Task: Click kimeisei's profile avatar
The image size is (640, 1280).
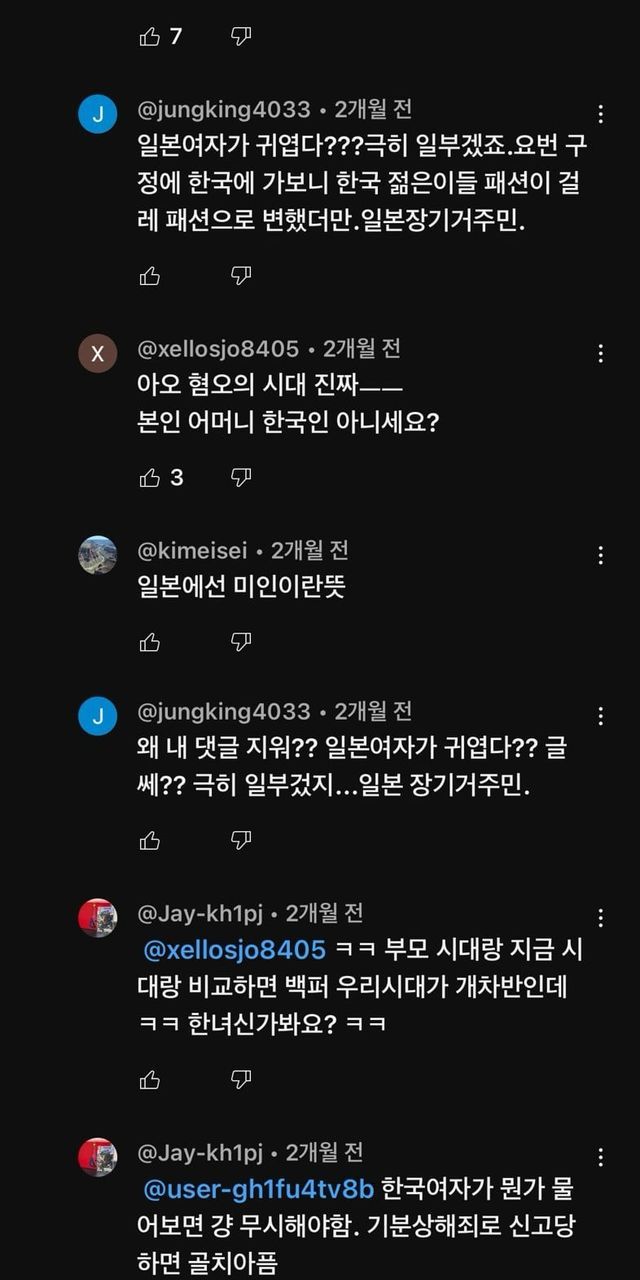Action: [x=98, y=555]
